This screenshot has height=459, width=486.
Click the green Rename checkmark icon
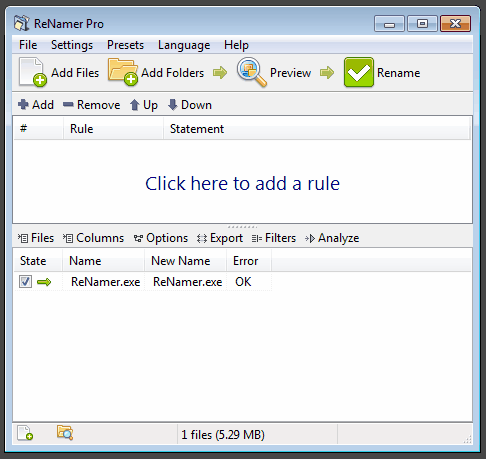359,72
